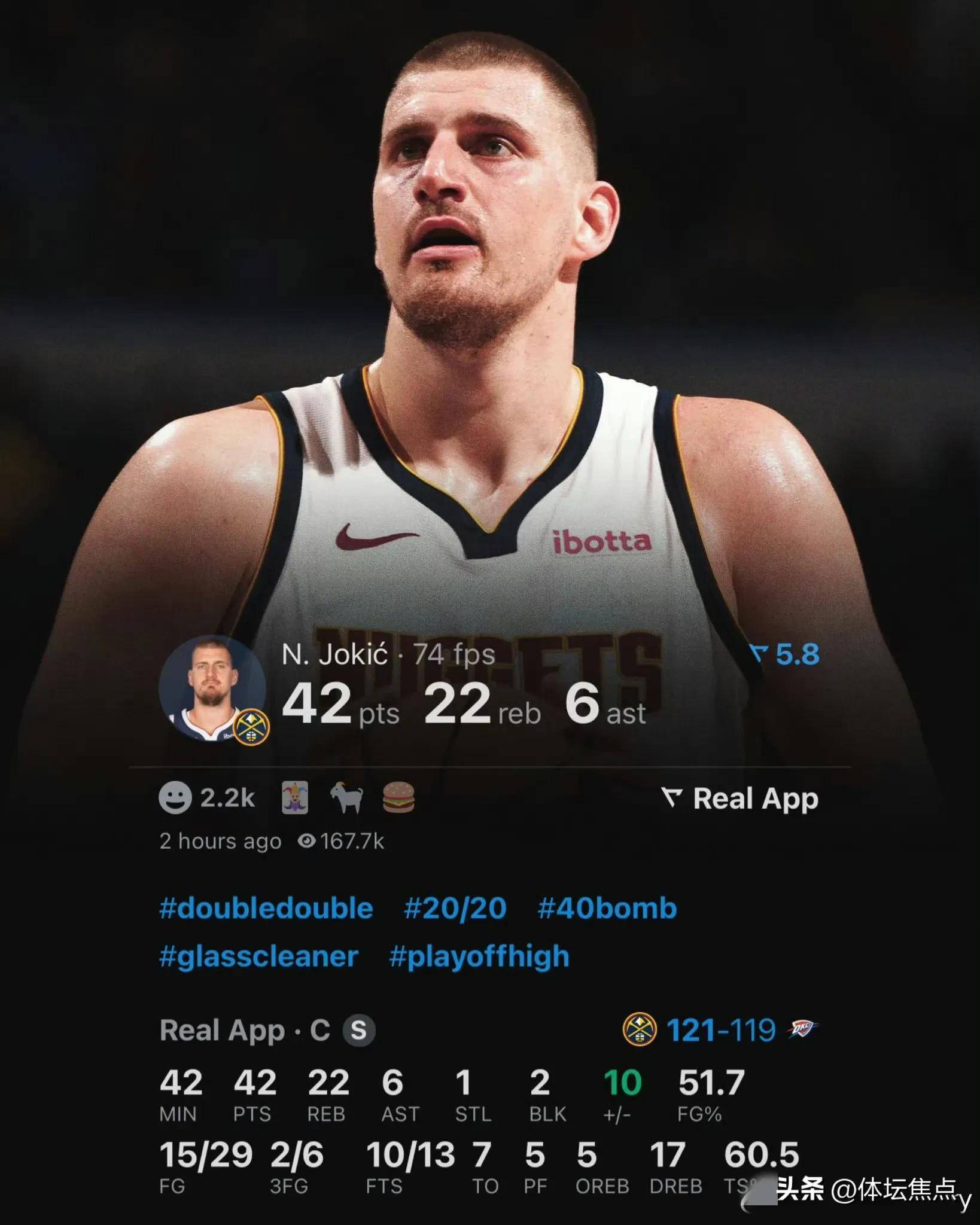The width and height of the screenshot is (980, 1225).
Task: Tap the Nuggets logo beside 121-119 score
Action: pyautogui.click(x=640, y=1029)
